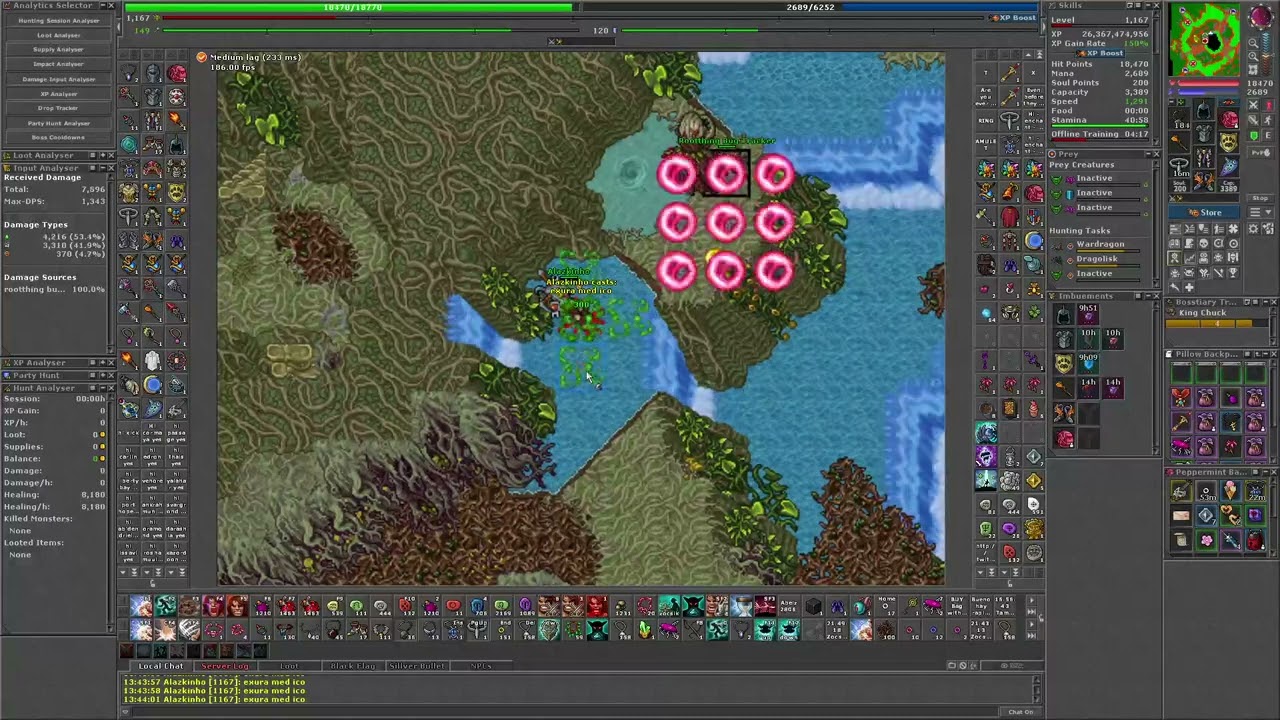Click the Boss Cooldowns button
The height and width of the screenshot is (720, 1280).
click(x=58, y=137)
